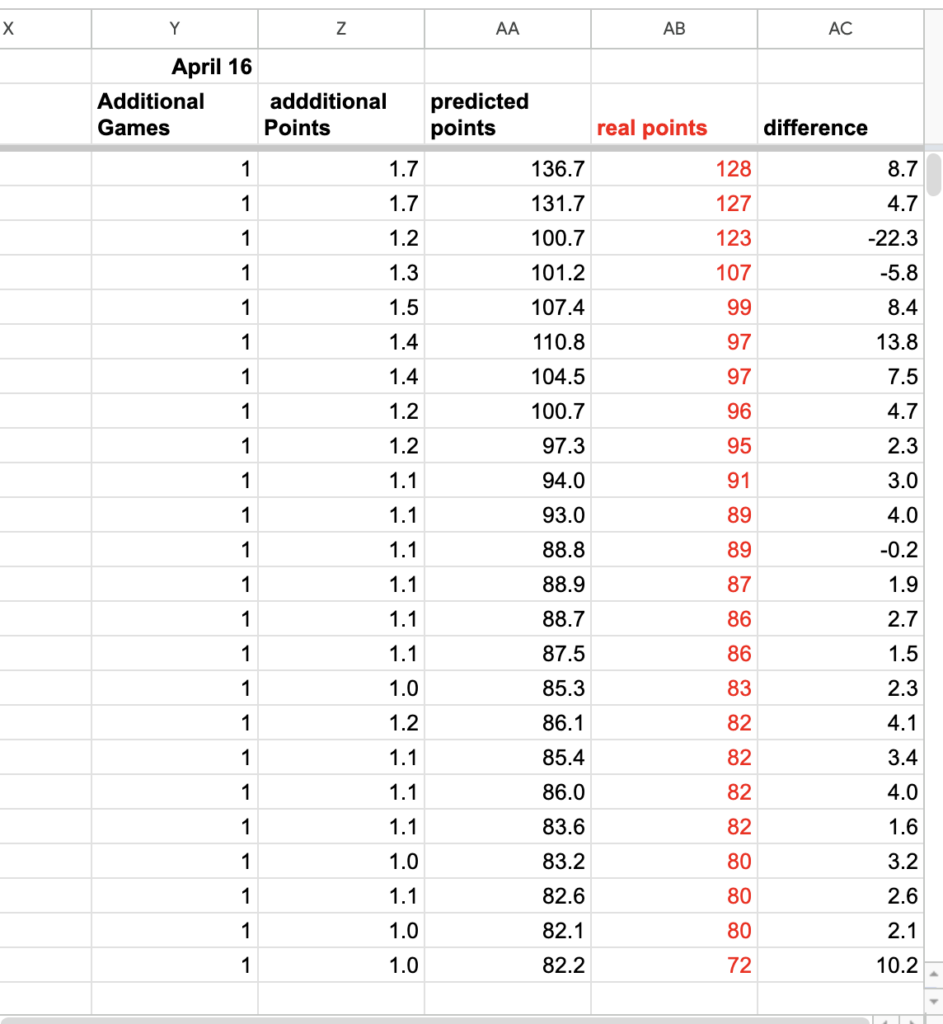Select column Y header
943x1024 pixels.
pyautogui.click(x=174, y=29)
